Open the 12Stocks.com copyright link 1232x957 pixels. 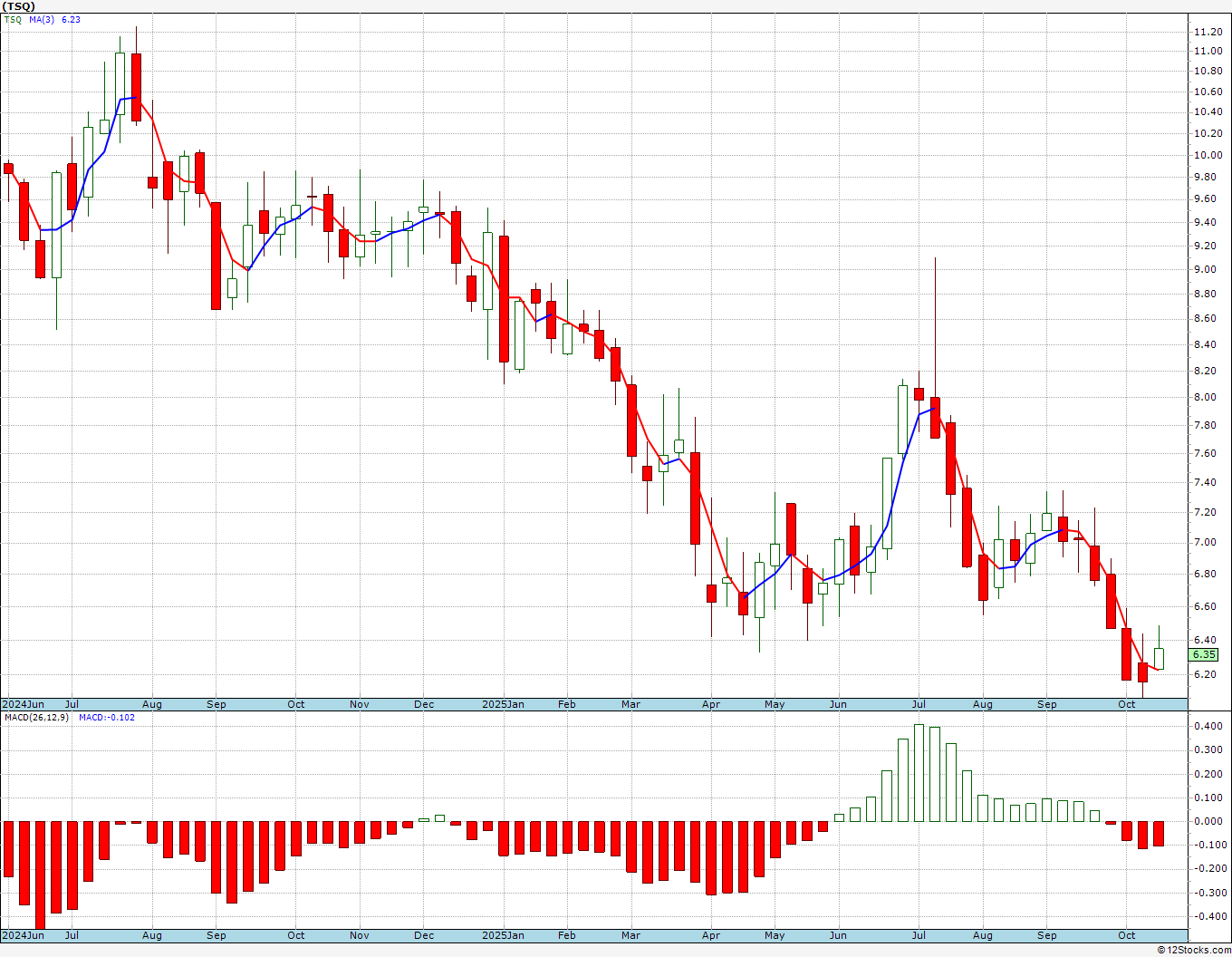click(1194, 950)
